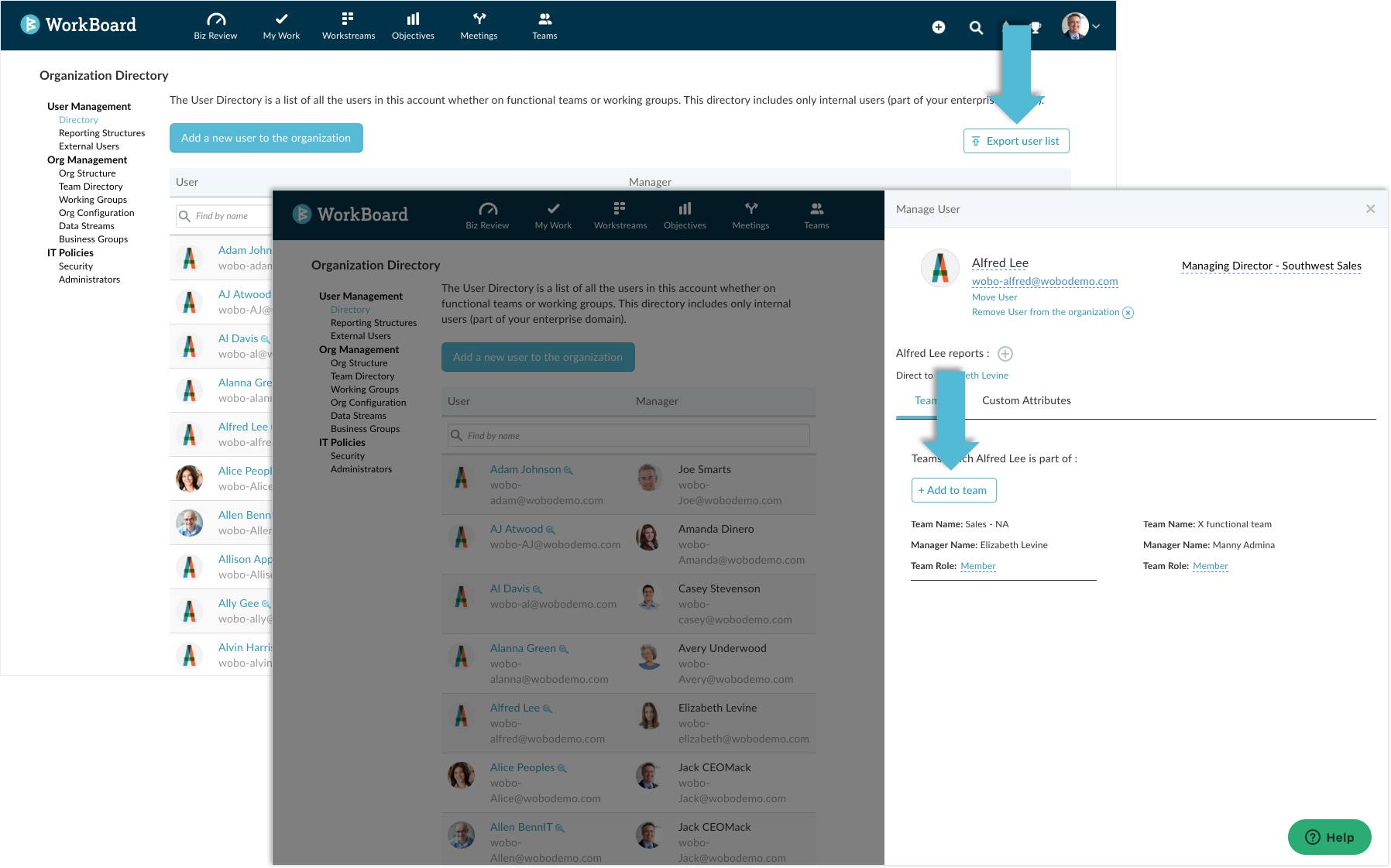Select Business Groups in back window sidebar
Screen dimensions: 1391x868
(94, 239)
